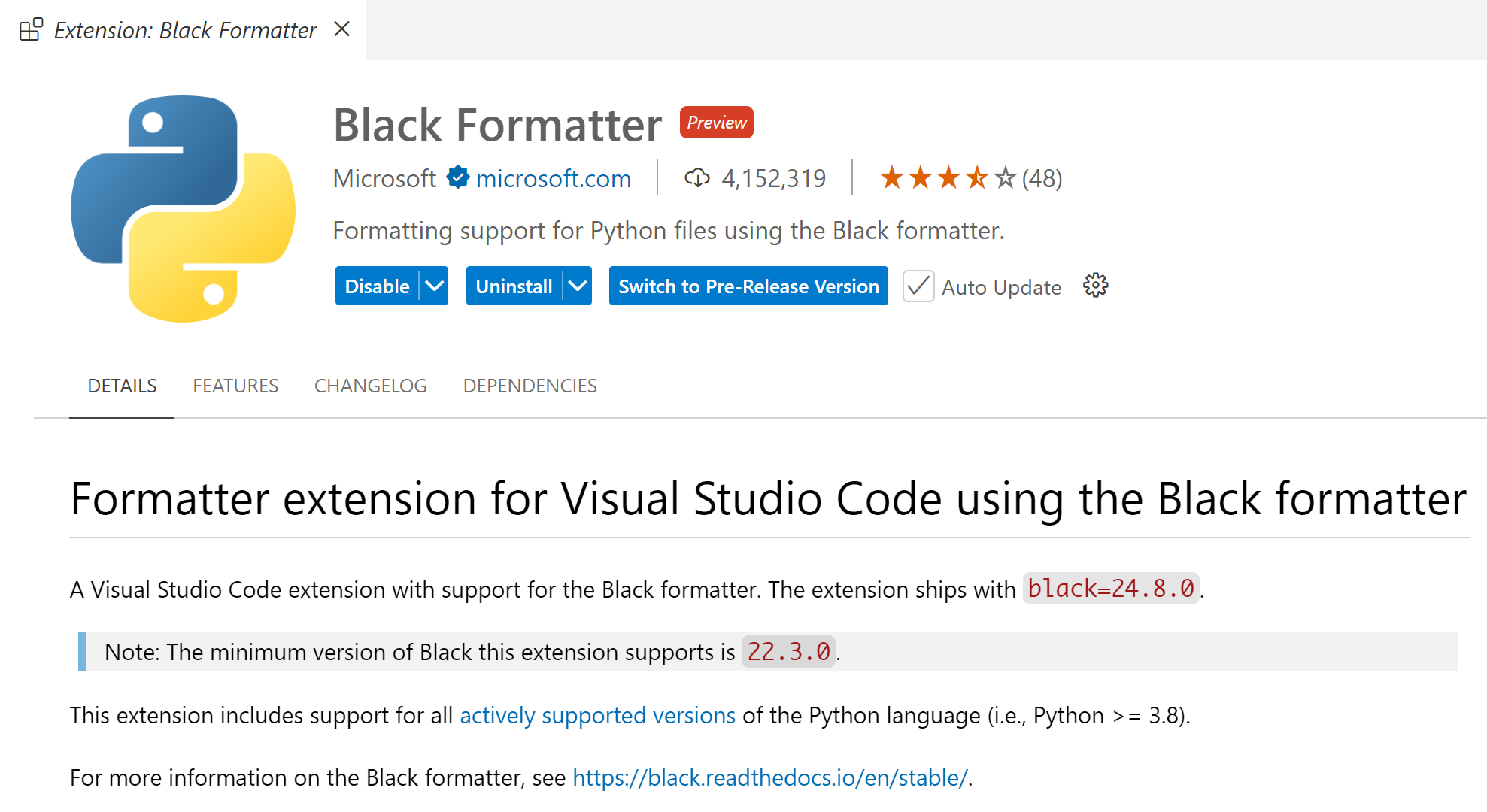Close the Black Formatter extension tab
This screenshot has height=812, width=1487.
(342, 29)
